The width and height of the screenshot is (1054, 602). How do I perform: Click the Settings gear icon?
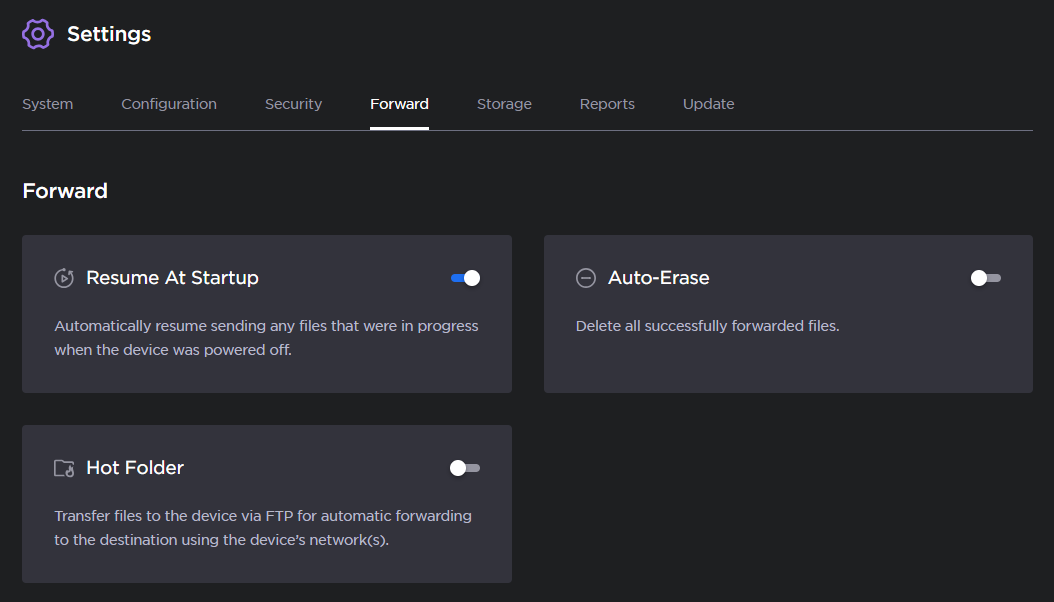[37, 33]
